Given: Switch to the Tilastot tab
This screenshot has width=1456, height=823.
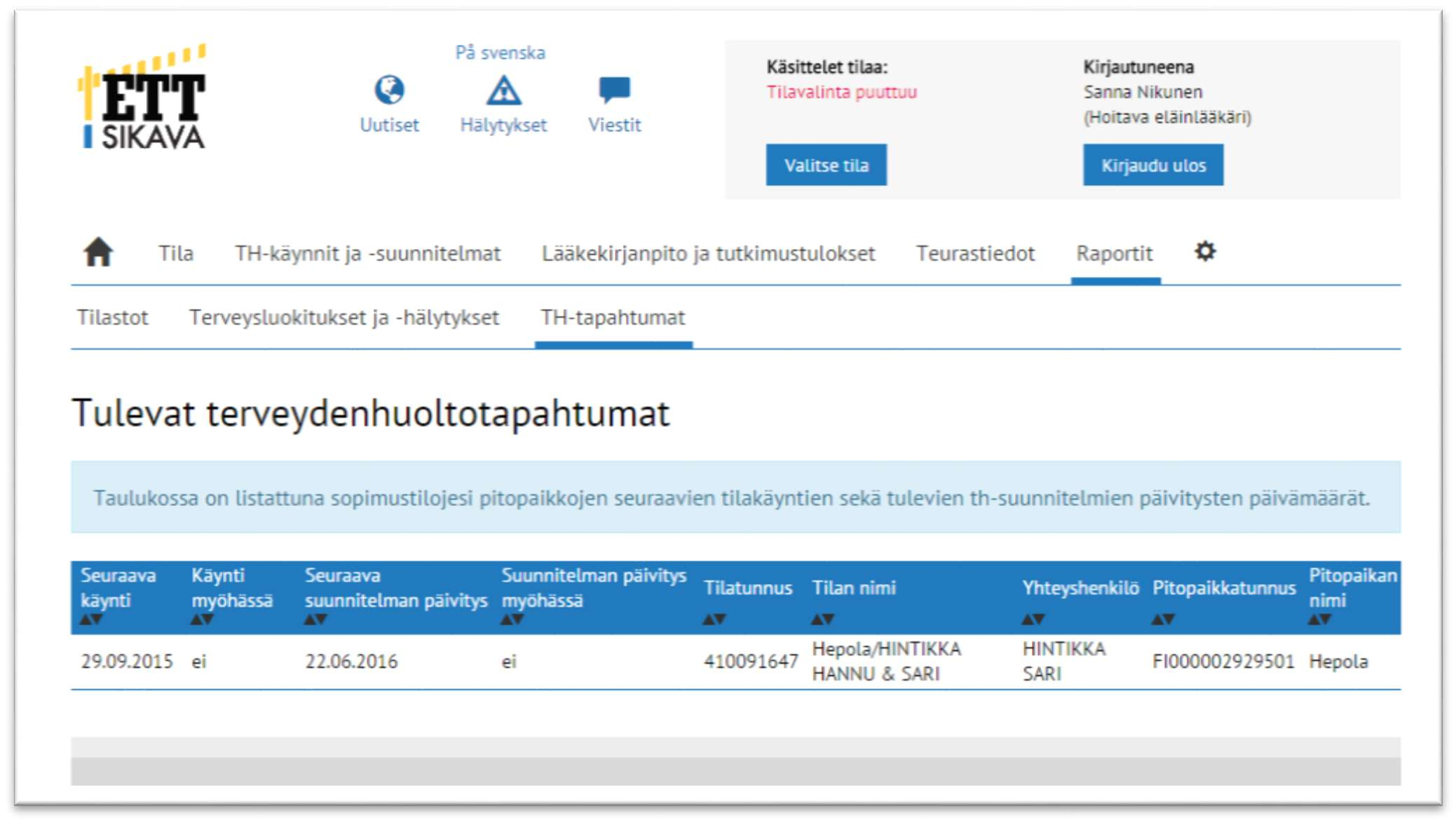Looking at the screenshot, I should coord(112,318).
